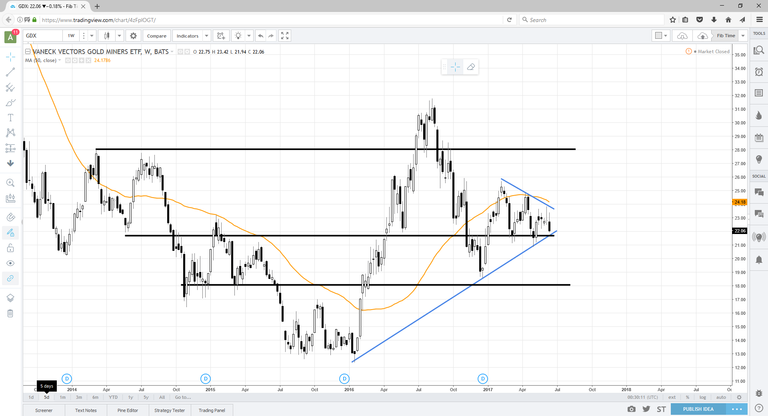Expand the ideas lightbulb dropdown arrow
This screenshot has width=768, height=416.
click(x=249, y=36)
